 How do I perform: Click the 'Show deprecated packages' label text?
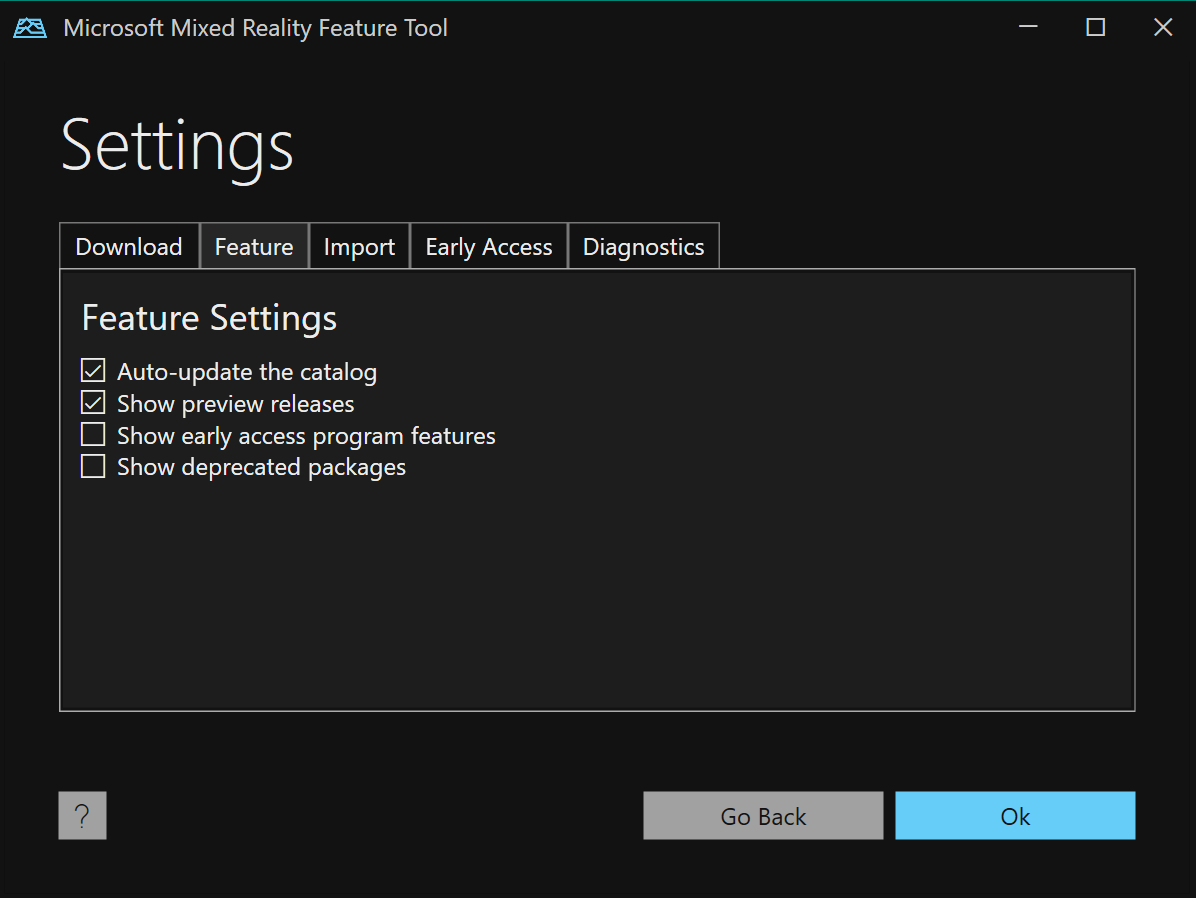[x=261, y=467]
